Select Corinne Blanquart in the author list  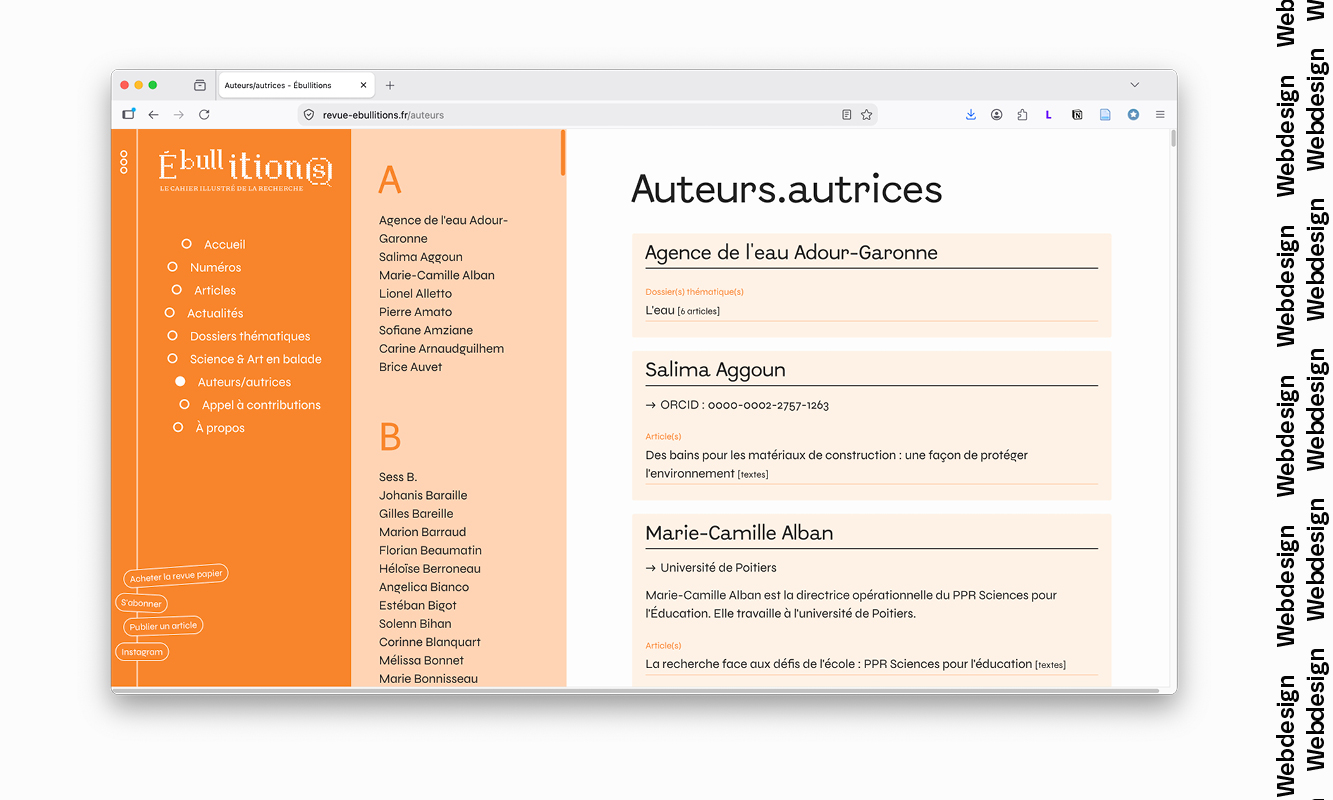click(x=430, y=642)
